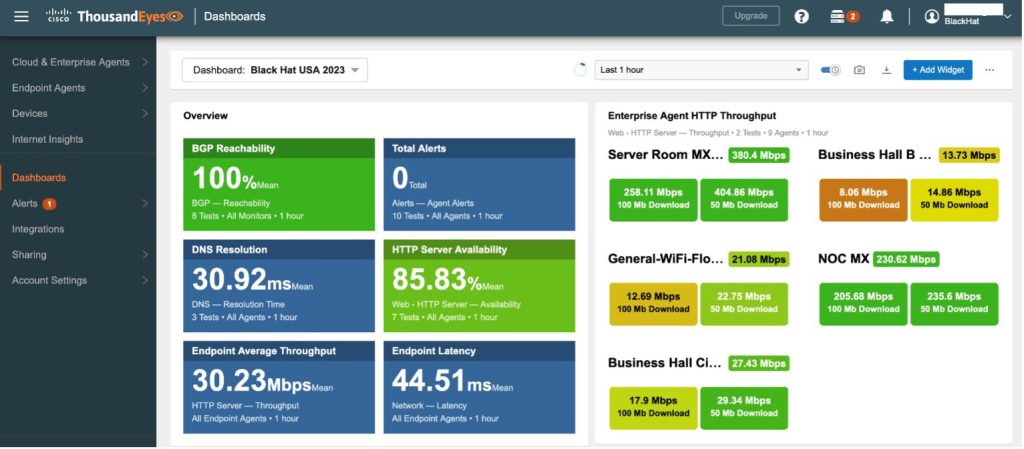Click the Add Widget button
1024x449 pixels.
pos(937,70)
